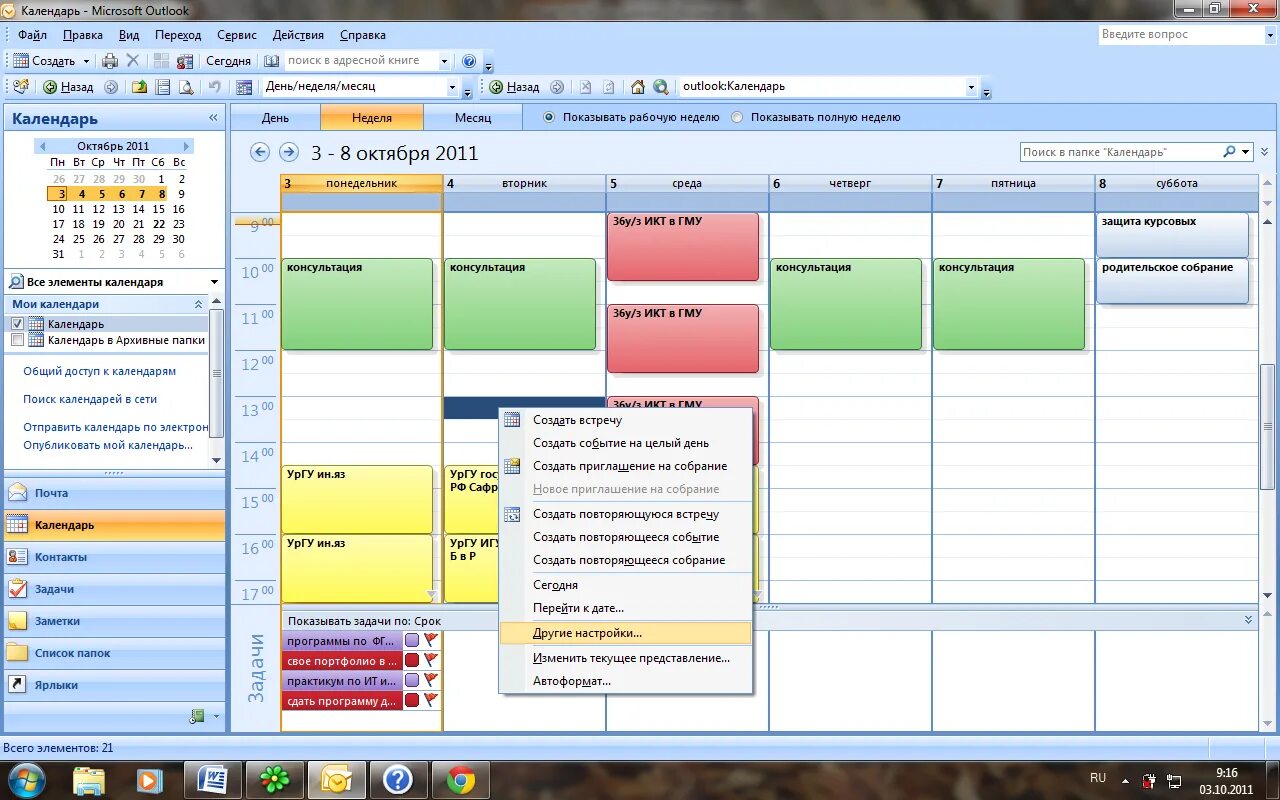The image size is (1280, 800).
Task: Click in 'Поиск в папке Календарь' field
Action: (1118, 152)
